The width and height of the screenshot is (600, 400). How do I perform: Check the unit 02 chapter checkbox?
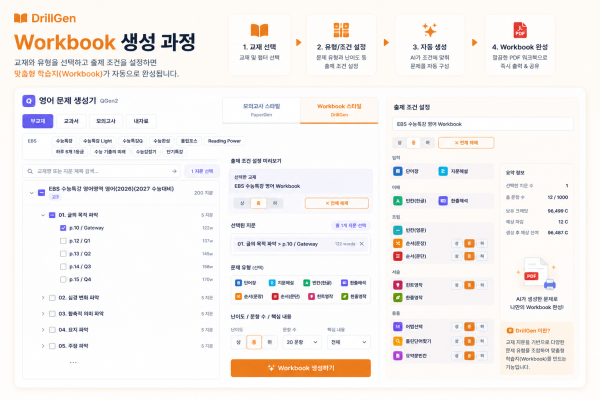(x=52, y=298)
